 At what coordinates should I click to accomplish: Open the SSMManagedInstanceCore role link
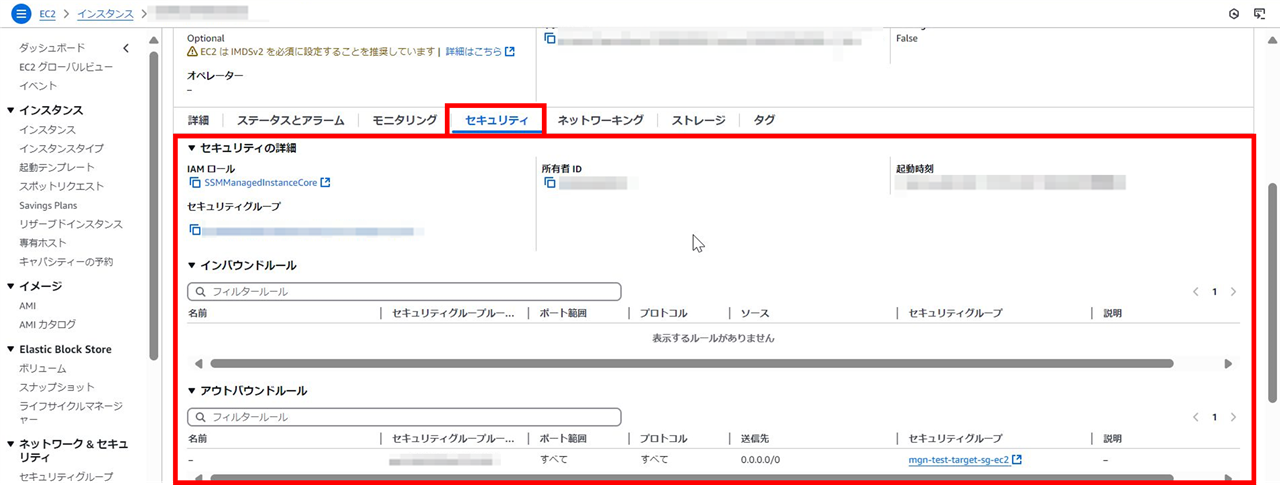[x=260, y=183]
